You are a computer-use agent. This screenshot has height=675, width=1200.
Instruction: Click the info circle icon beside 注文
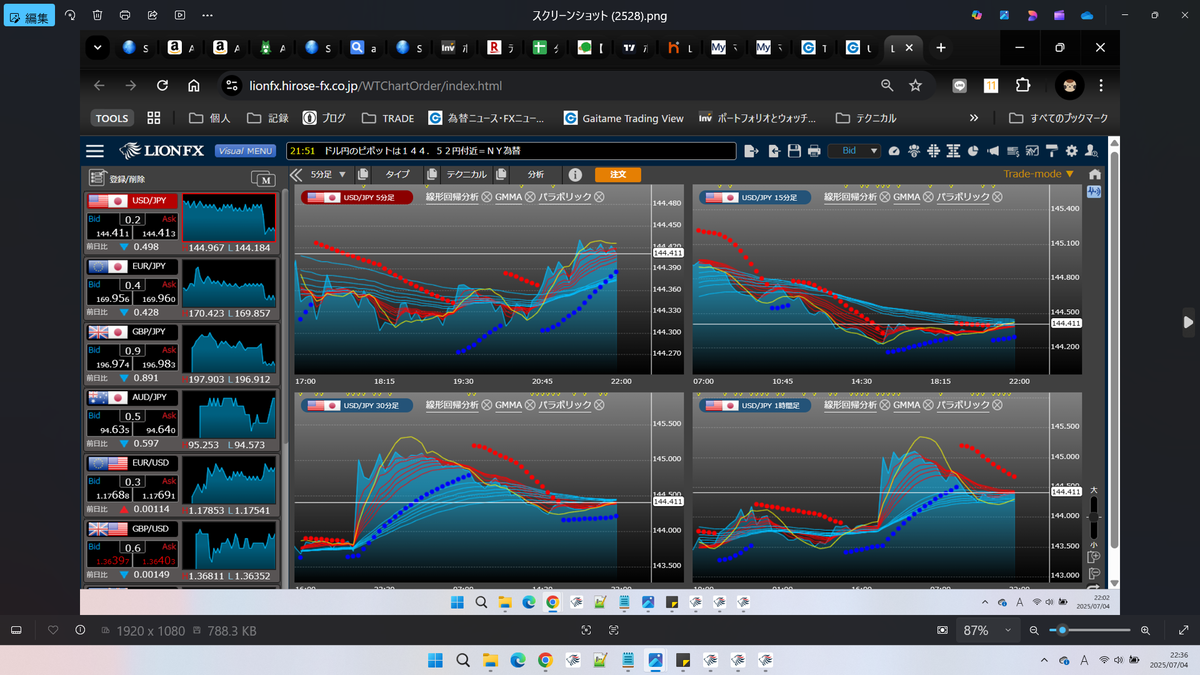(x=575, y=174)
